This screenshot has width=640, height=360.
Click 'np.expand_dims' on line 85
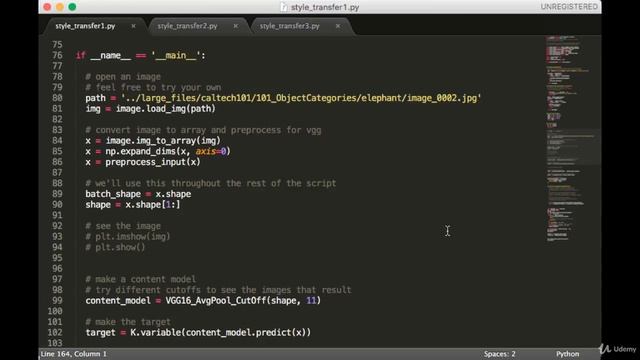pos(141,151)
